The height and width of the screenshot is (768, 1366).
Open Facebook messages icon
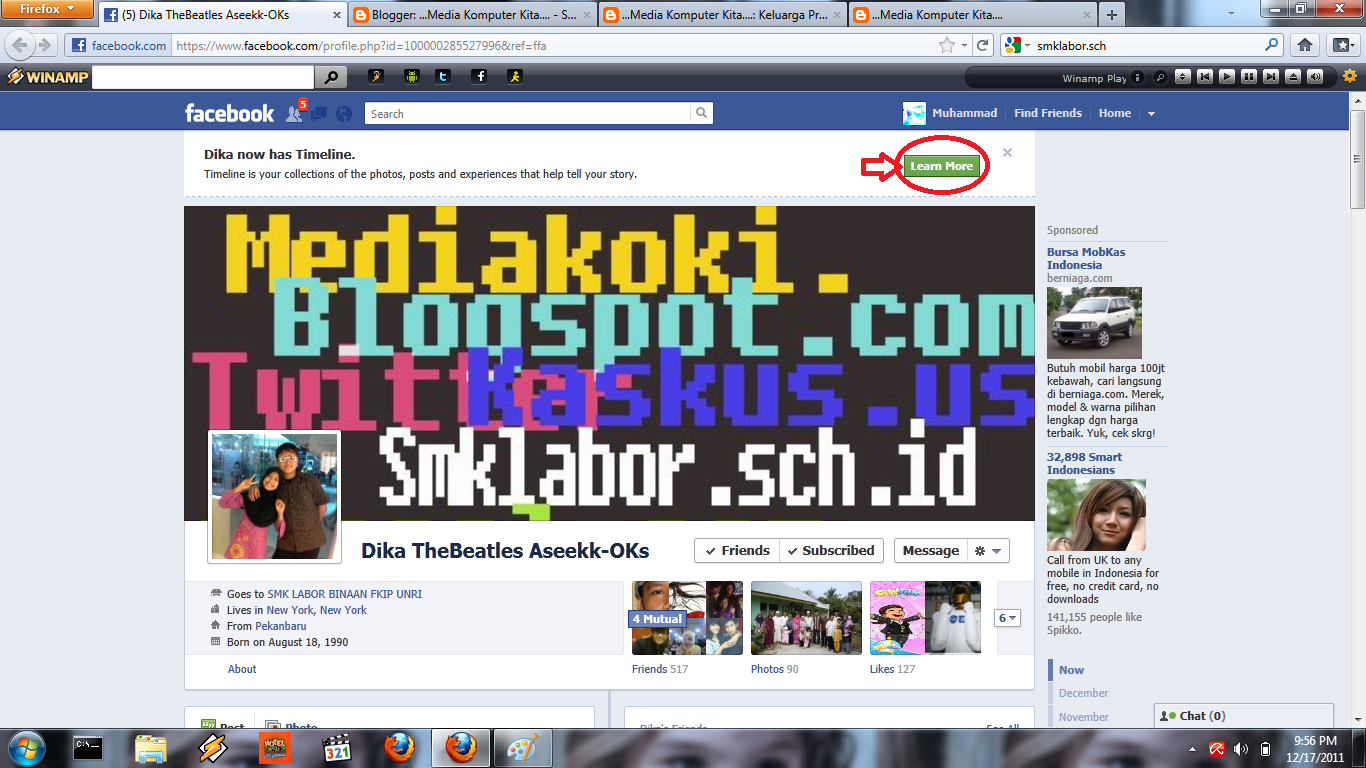tap(319, 113)
